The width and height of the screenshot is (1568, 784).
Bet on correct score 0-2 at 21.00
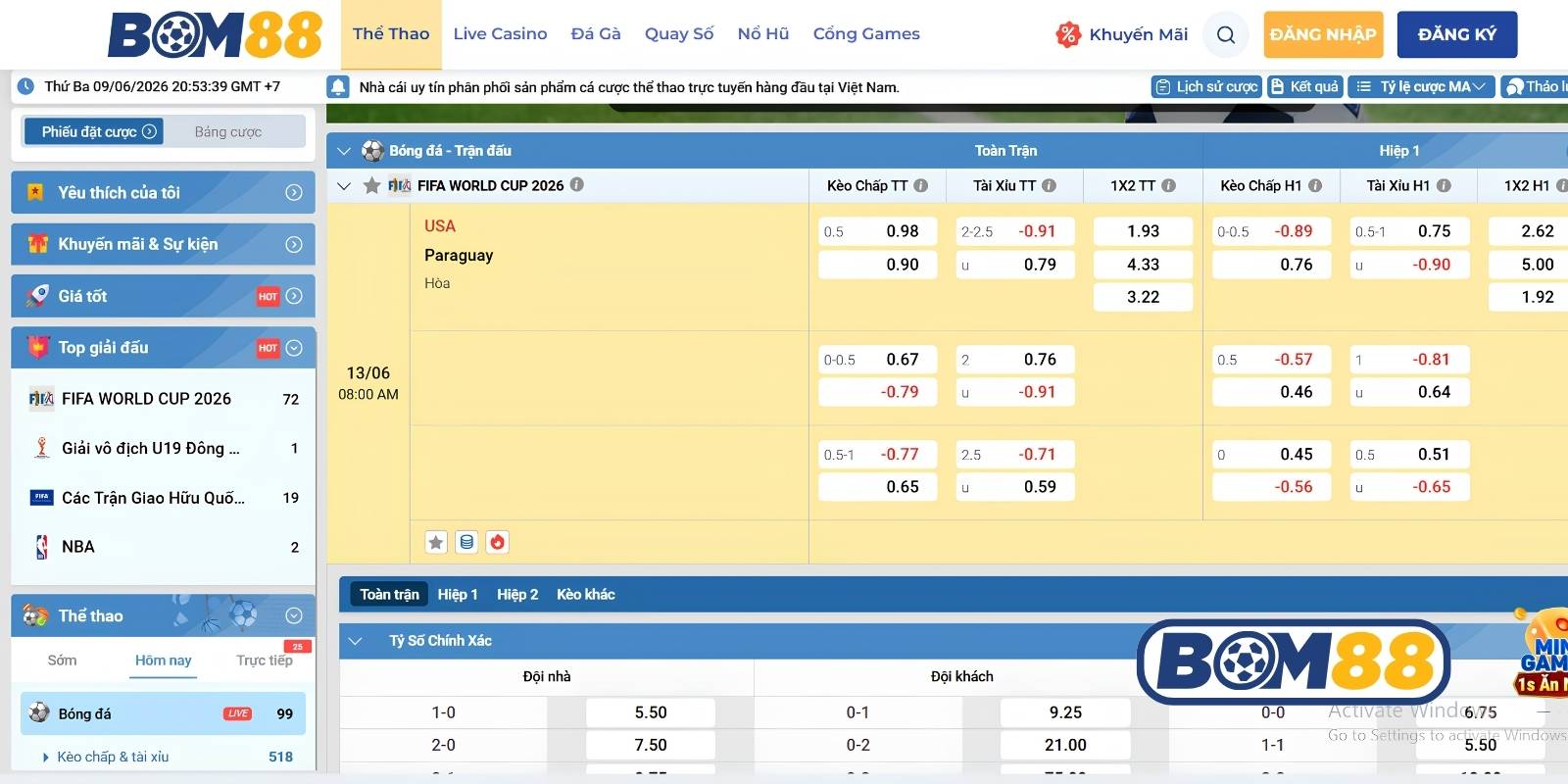[x=1065, y=745]
